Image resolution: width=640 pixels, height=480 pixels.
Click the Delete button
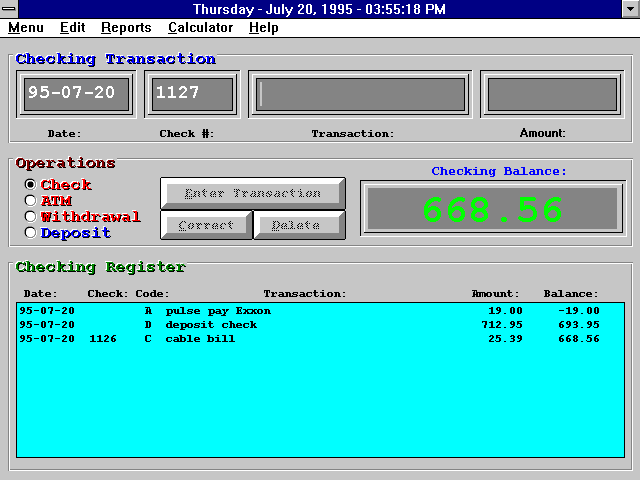[x=299, y=225]
